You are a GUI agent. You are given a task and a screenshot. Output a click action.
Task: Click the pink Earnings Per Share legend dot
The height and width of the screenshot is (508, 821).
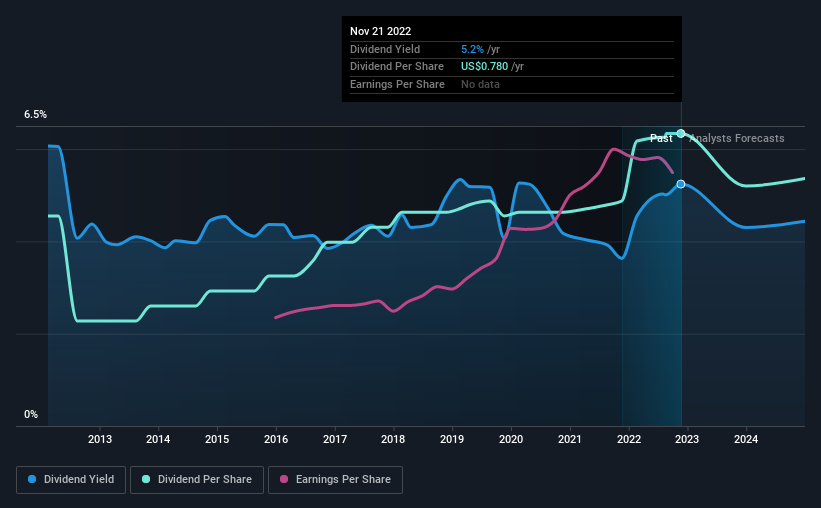(x=284, y=479)
